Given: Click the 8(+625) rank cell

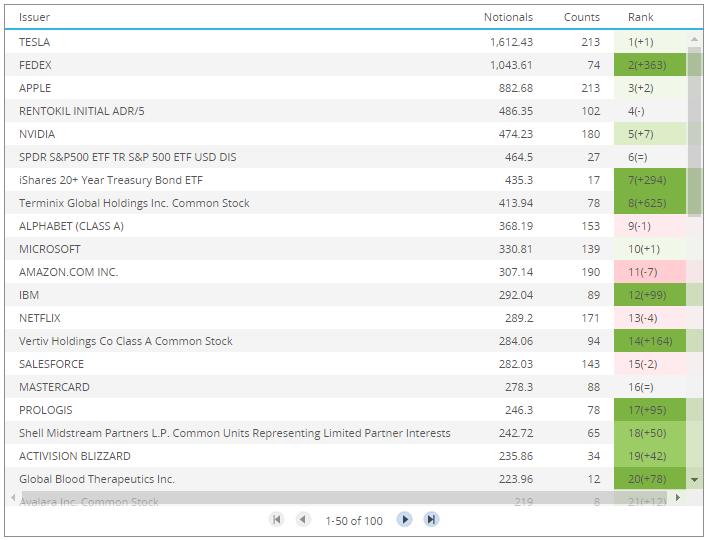Looking at the screenshot, I should [650, 203].
